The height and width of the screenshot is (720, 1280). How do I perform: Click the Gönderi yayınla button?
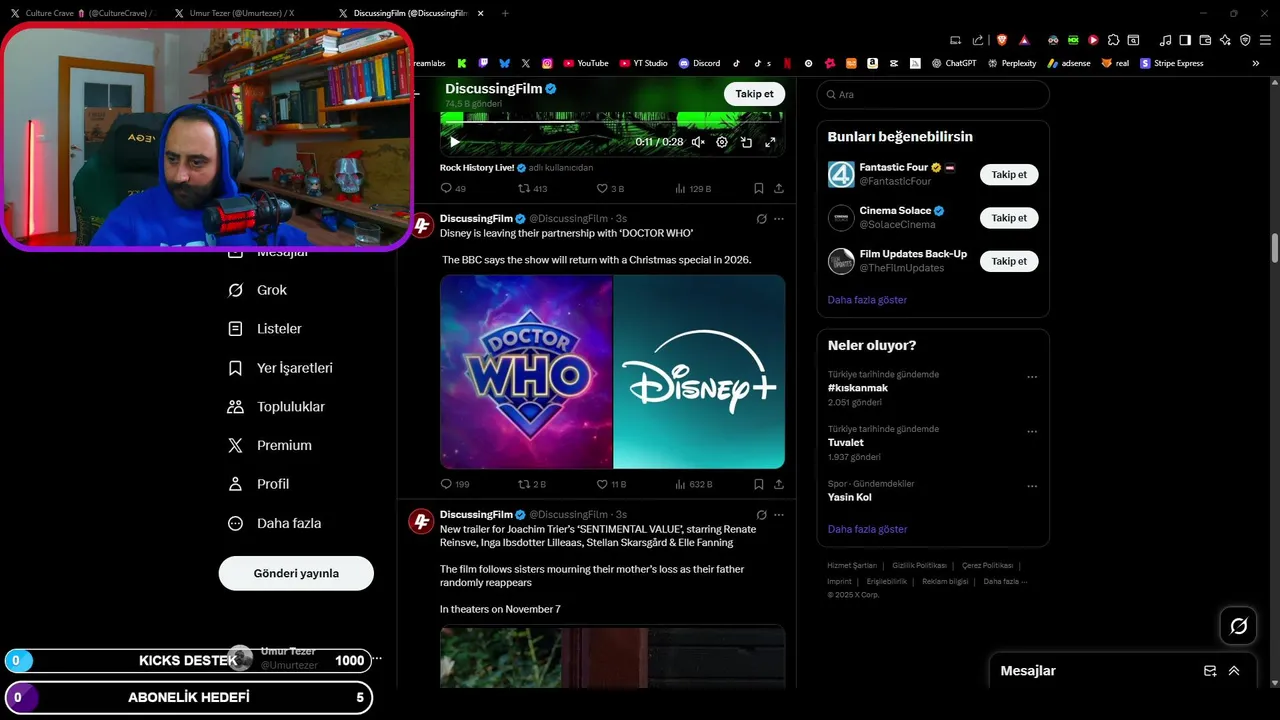296,573
